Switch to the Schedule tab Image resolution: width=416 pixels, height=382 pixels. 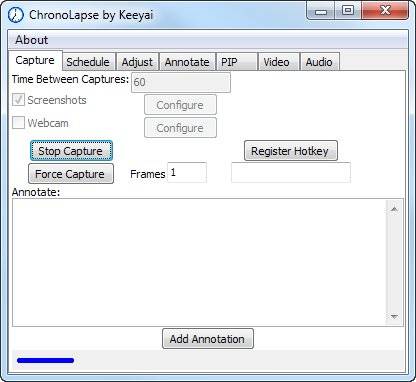(88, 62)
